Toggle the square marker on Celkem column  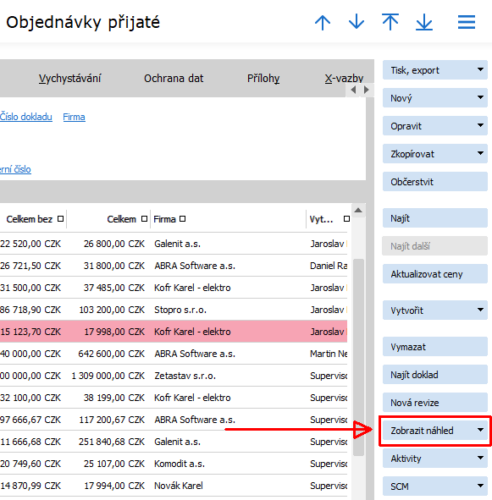(144, 219)
